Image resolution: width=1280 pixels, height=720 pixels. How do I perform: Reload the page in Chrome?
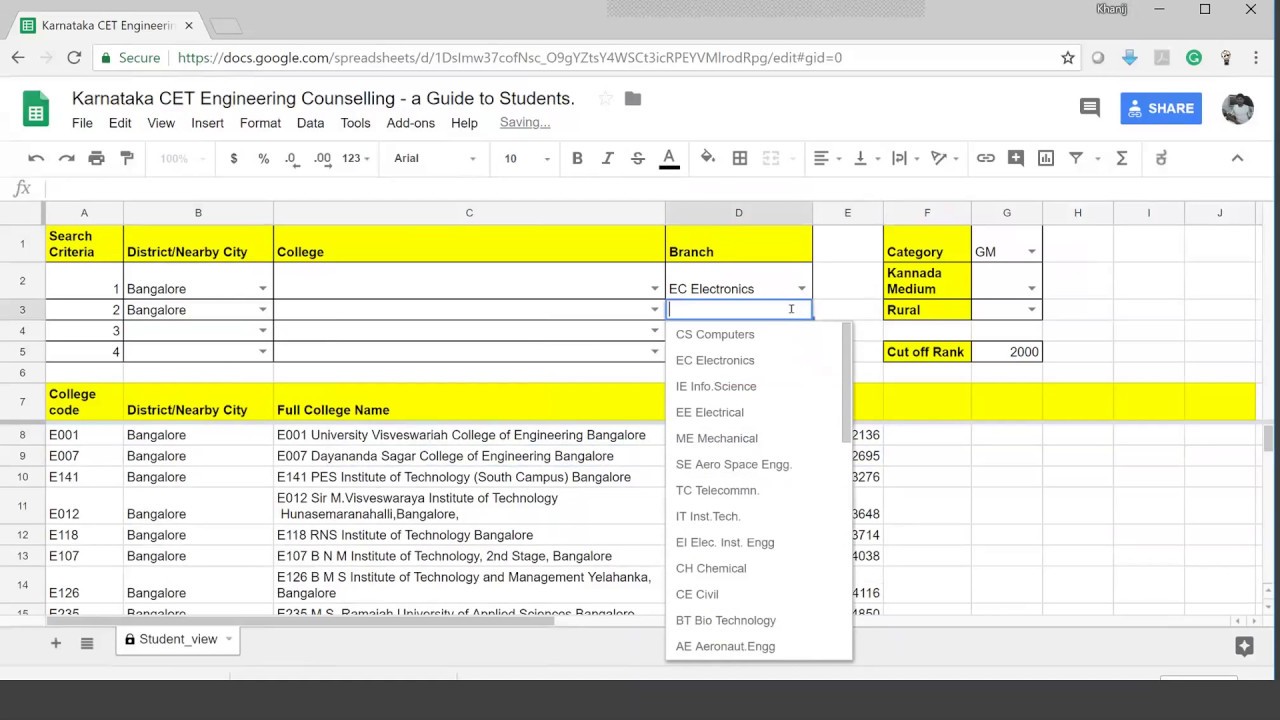[x=74, y=58]
